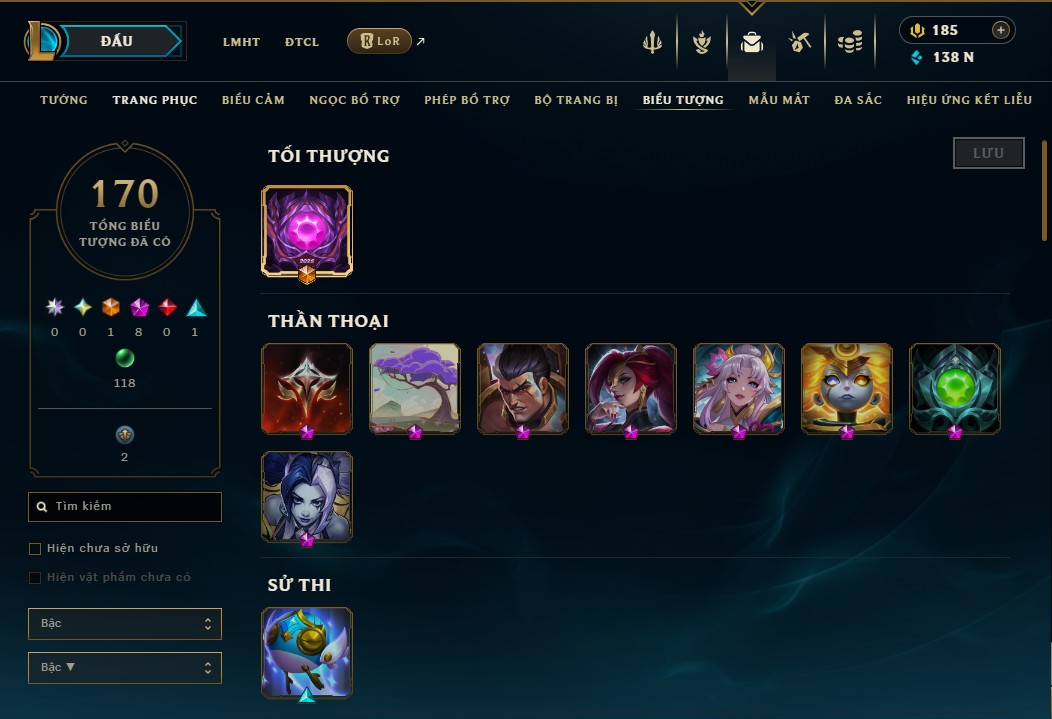Click the LoR launcher badge
Image resolution: width=1052 pixels, height=719 pixels.
coord(379,41)
